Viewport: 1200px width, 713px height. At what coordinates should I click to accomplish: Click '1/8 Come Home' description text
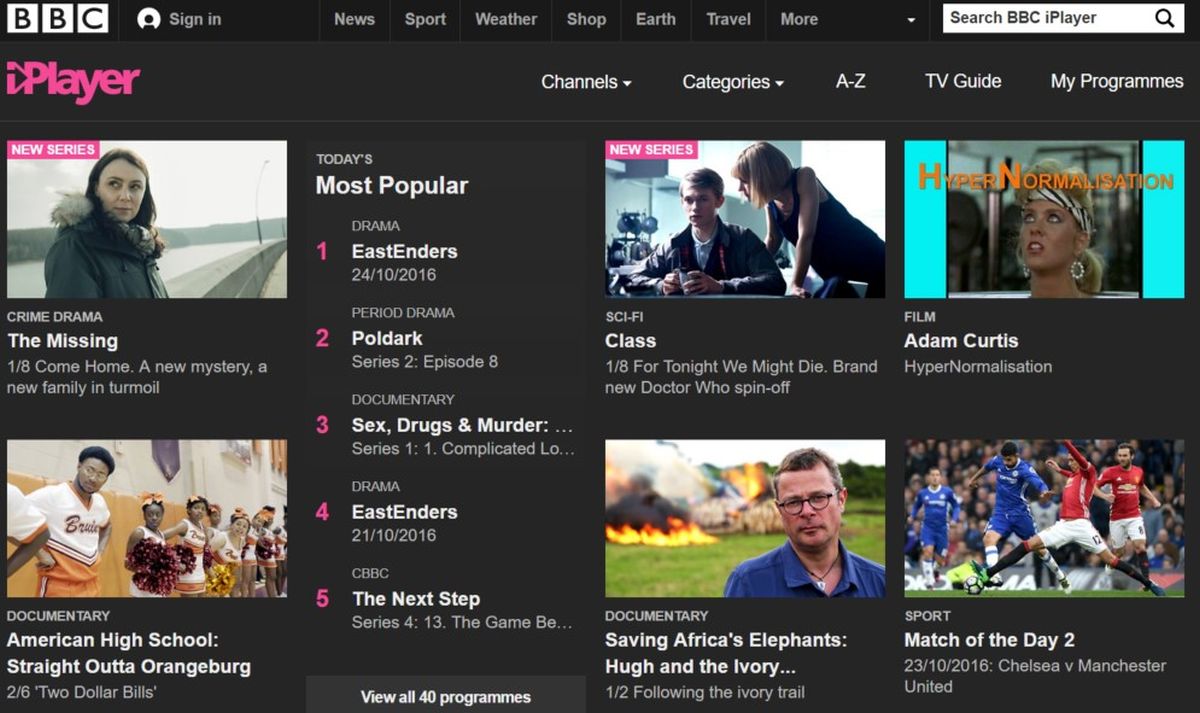point(137,377)
